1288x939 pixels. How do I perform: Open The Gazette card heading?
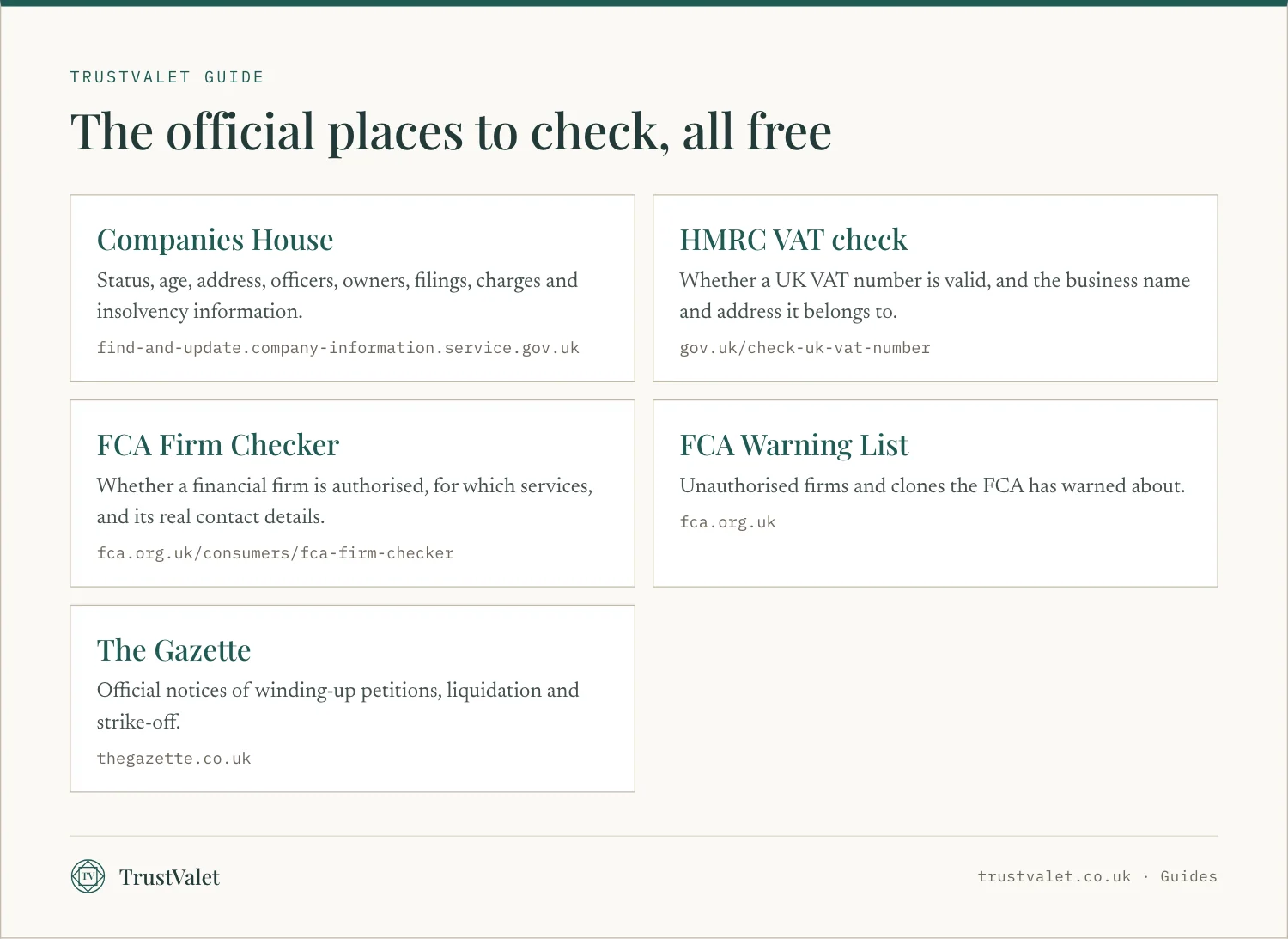174,650
